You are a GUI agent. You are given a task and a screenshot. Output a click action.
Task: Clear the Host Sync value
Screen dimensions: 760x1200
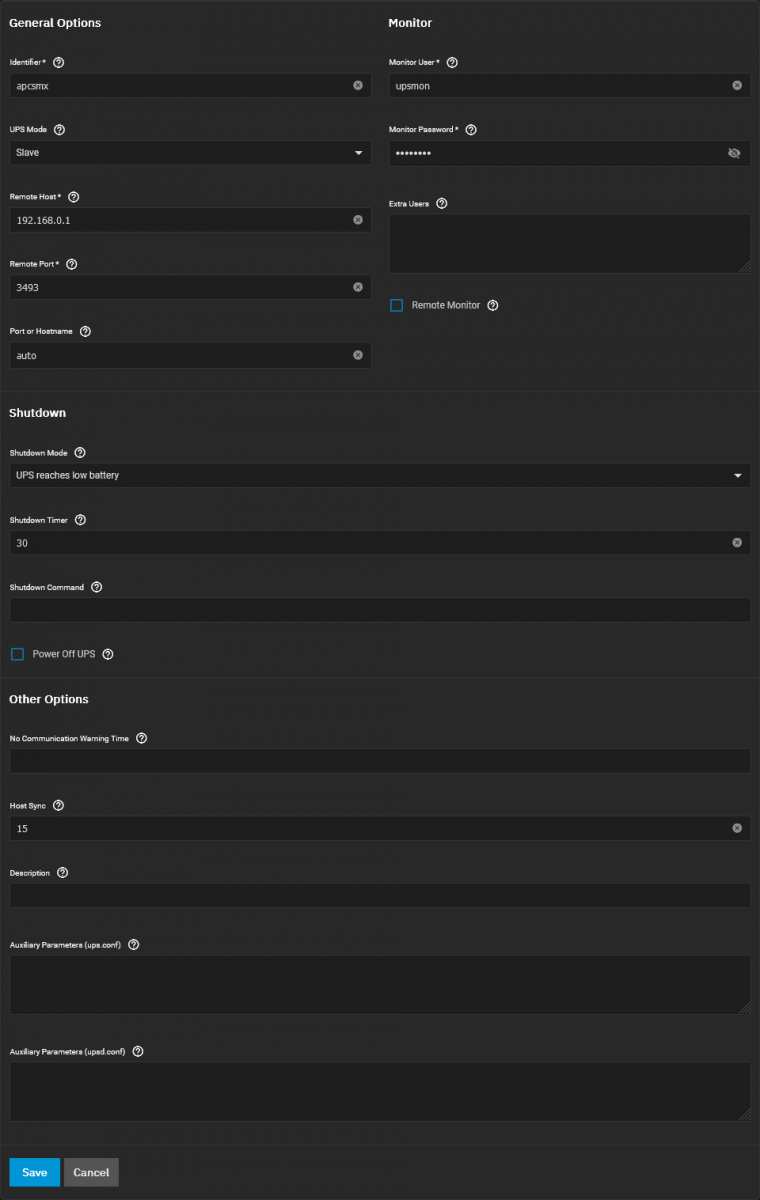pos(737,828)
